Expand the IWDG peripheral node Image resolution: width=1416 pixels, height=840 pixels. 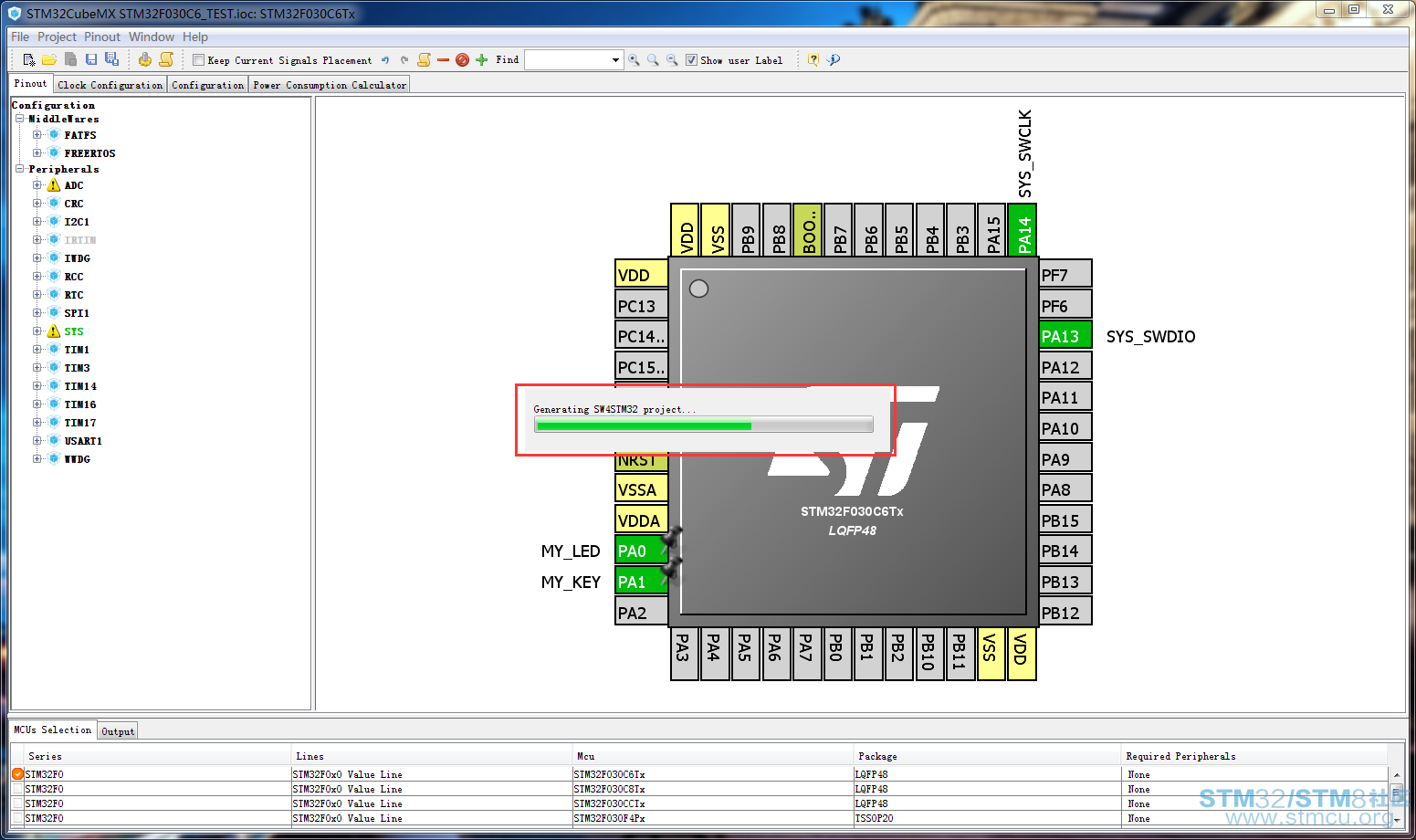(37, 258)
